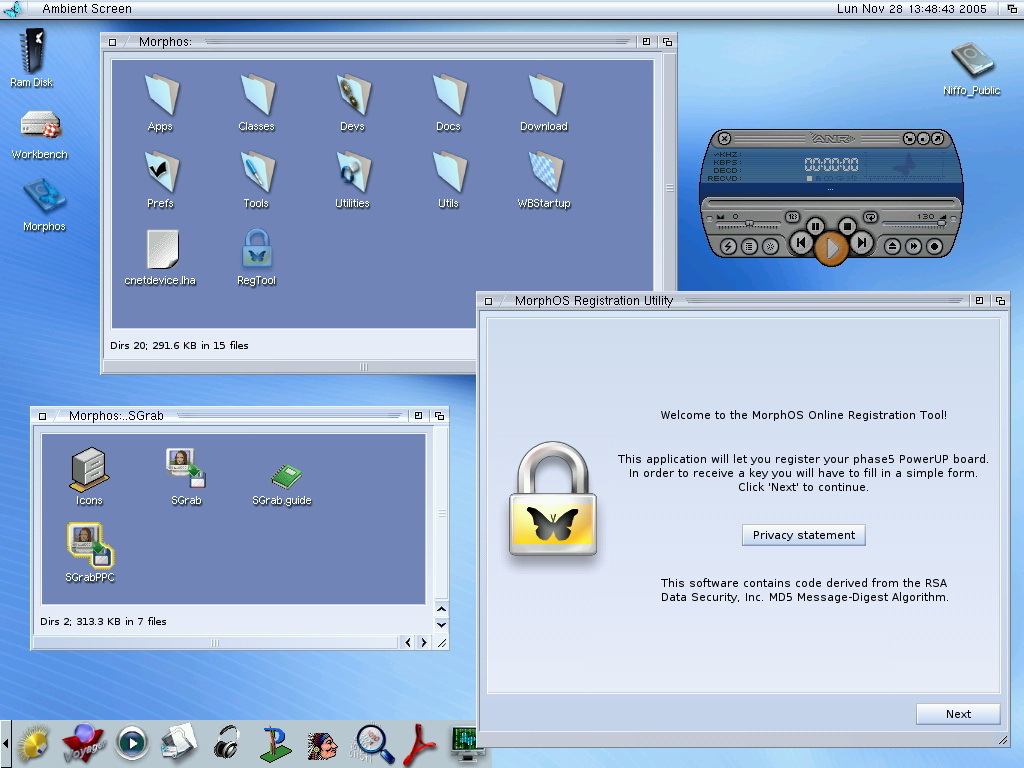Click the scroll-down arrow in SGrab window
This screenshot has width=1024, height=768.
click(x=441, y=626)
